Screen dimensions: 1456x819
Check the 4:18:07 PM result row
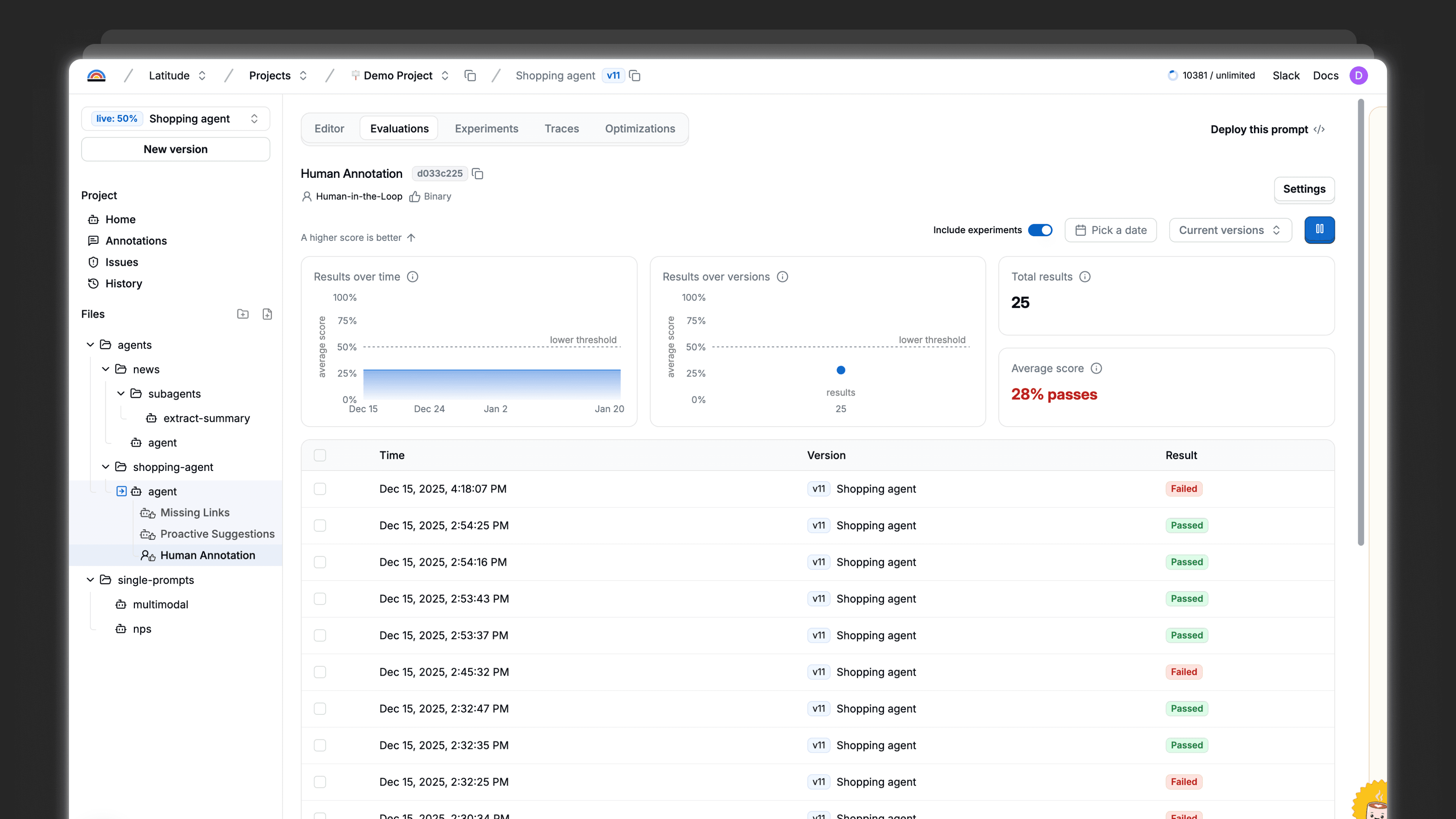point(320,489)
